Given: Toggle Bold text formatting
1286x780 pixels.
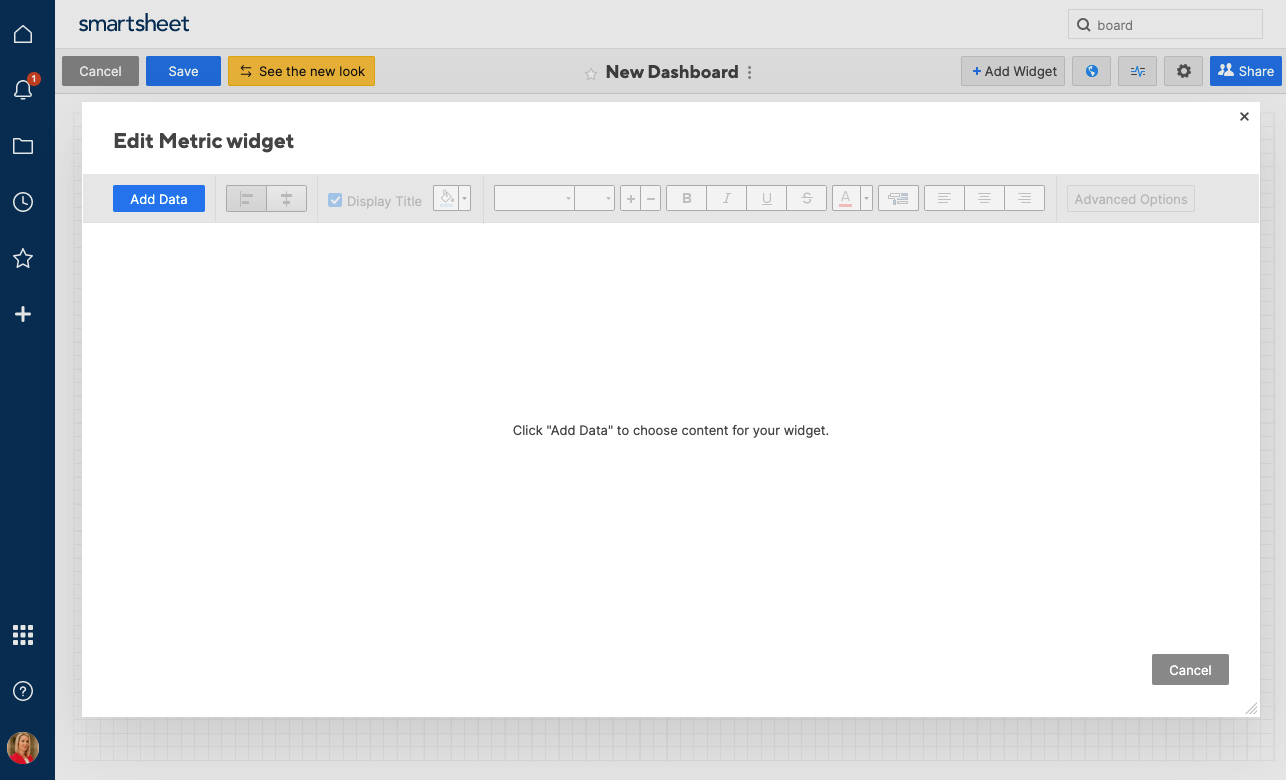Looking at the screenshot, I should tap(686, 199).
